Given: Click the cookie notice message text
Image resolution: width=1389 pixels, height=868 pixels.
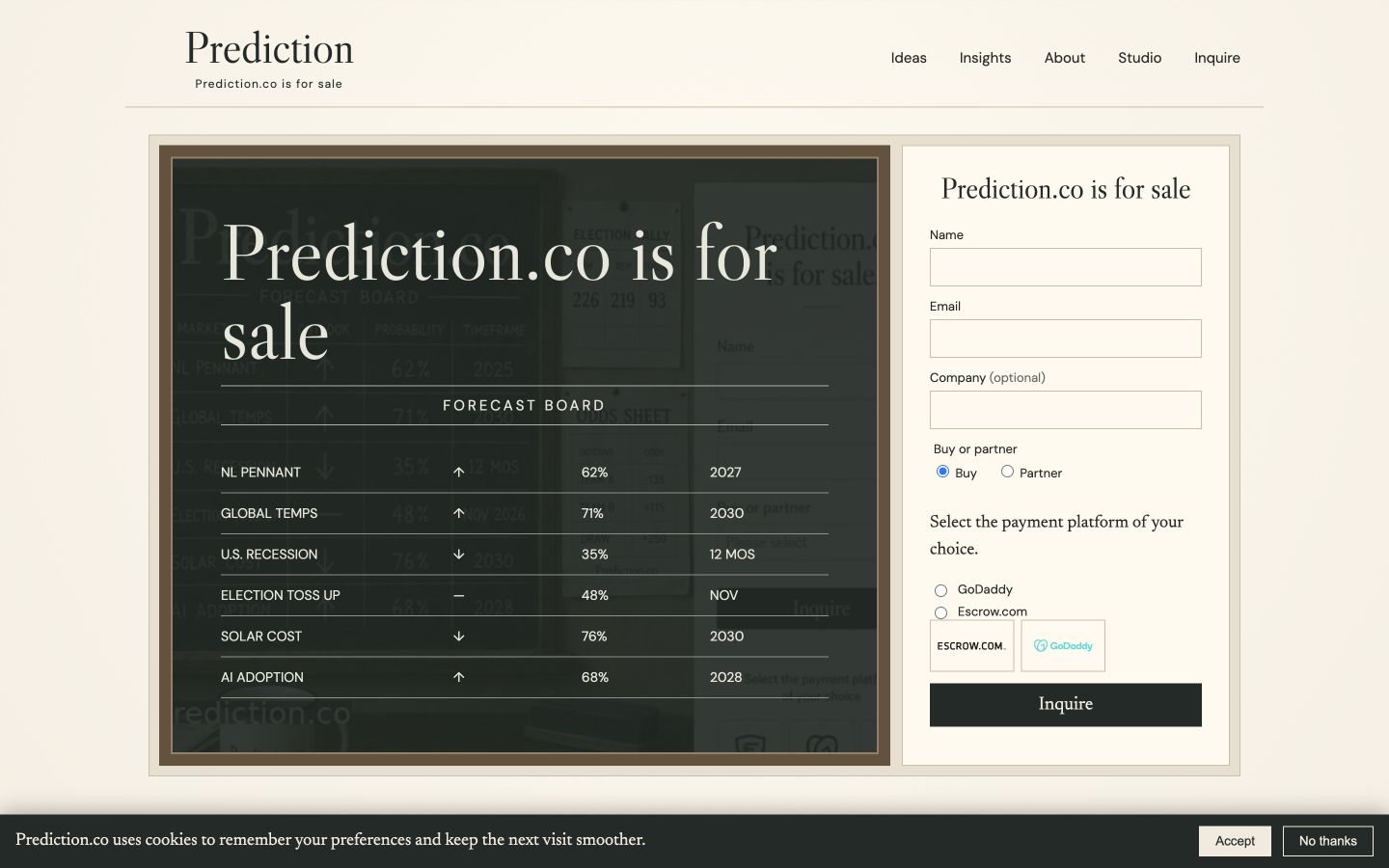Looking at the screenshot, I should pos(330,840).
